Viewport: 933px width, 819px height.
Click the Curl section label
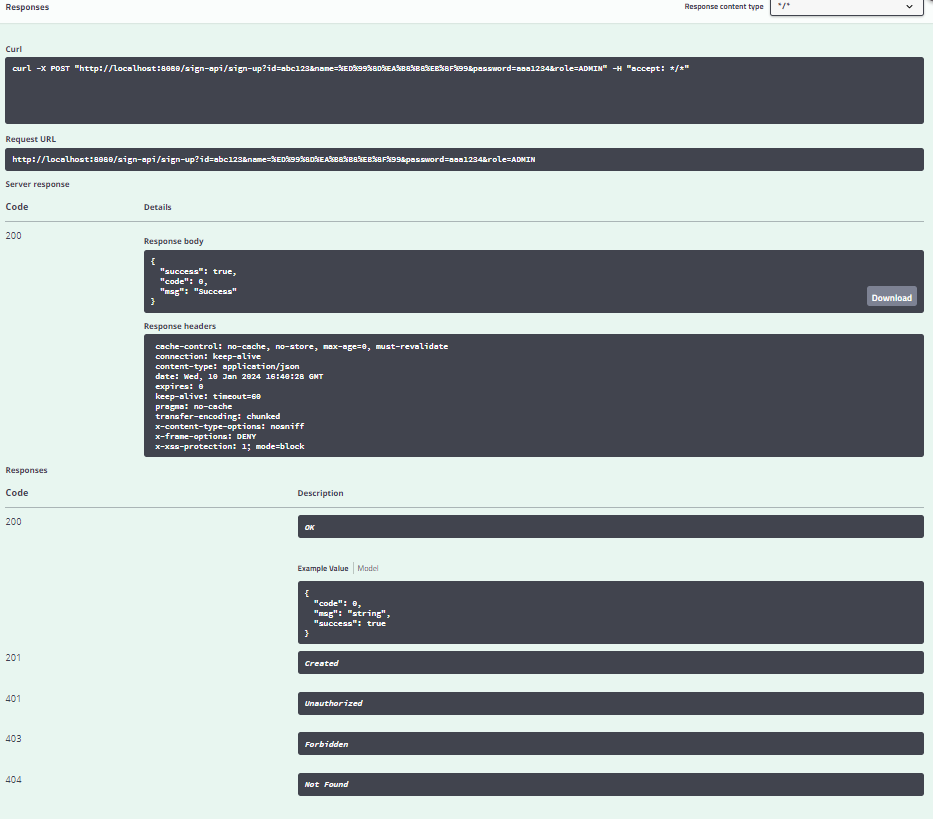pos(14,49)
